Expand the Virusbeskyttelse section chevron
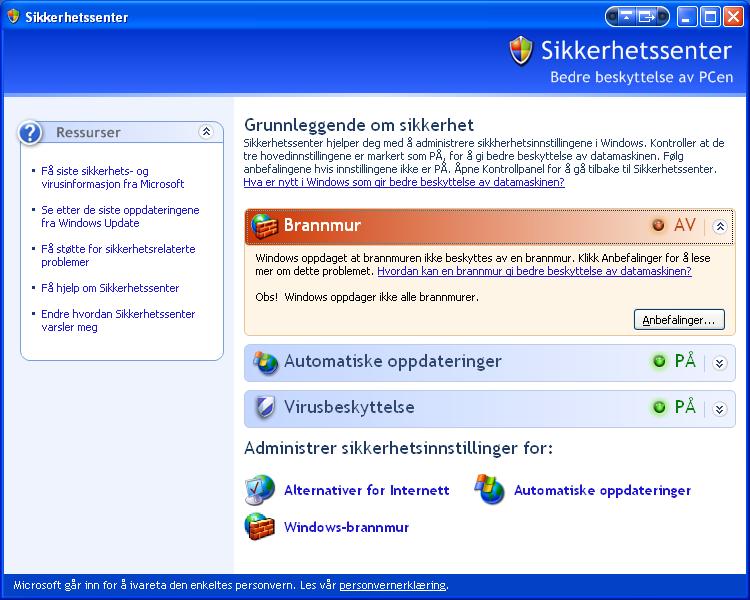The image size is (750, 600). point(719,409)
